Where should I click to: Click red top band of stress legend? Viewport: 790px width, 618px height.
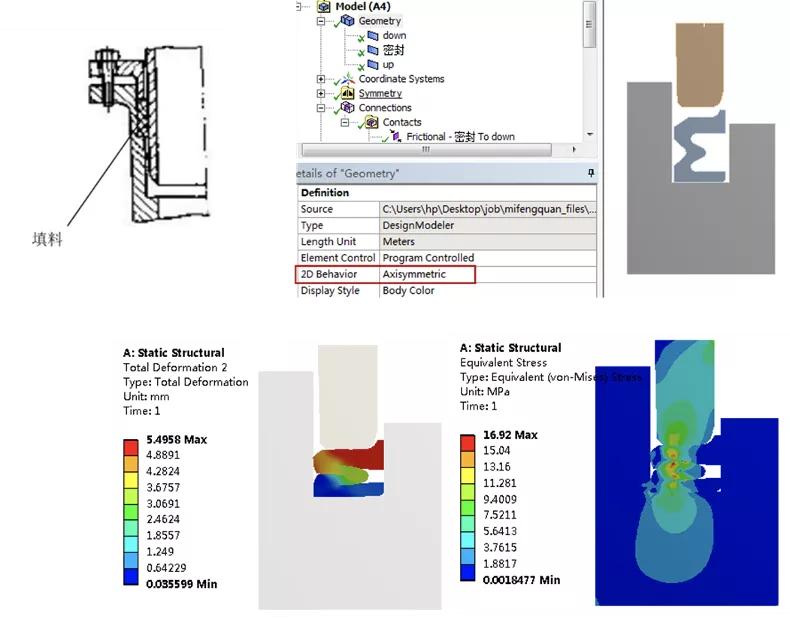[468, 443]
